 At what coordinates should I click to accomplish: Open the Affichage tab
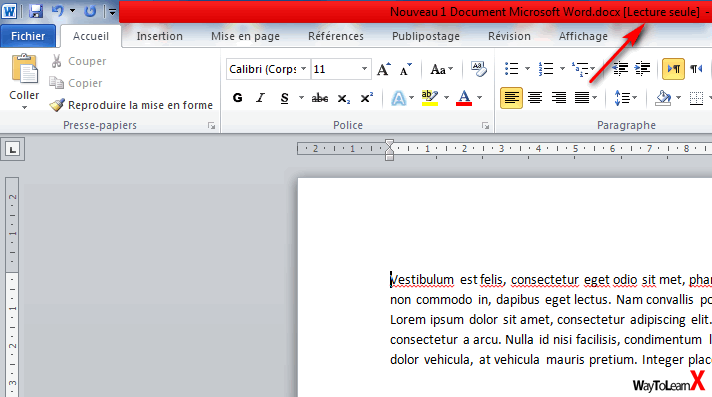pyautogui.click(x=583, y=36)
